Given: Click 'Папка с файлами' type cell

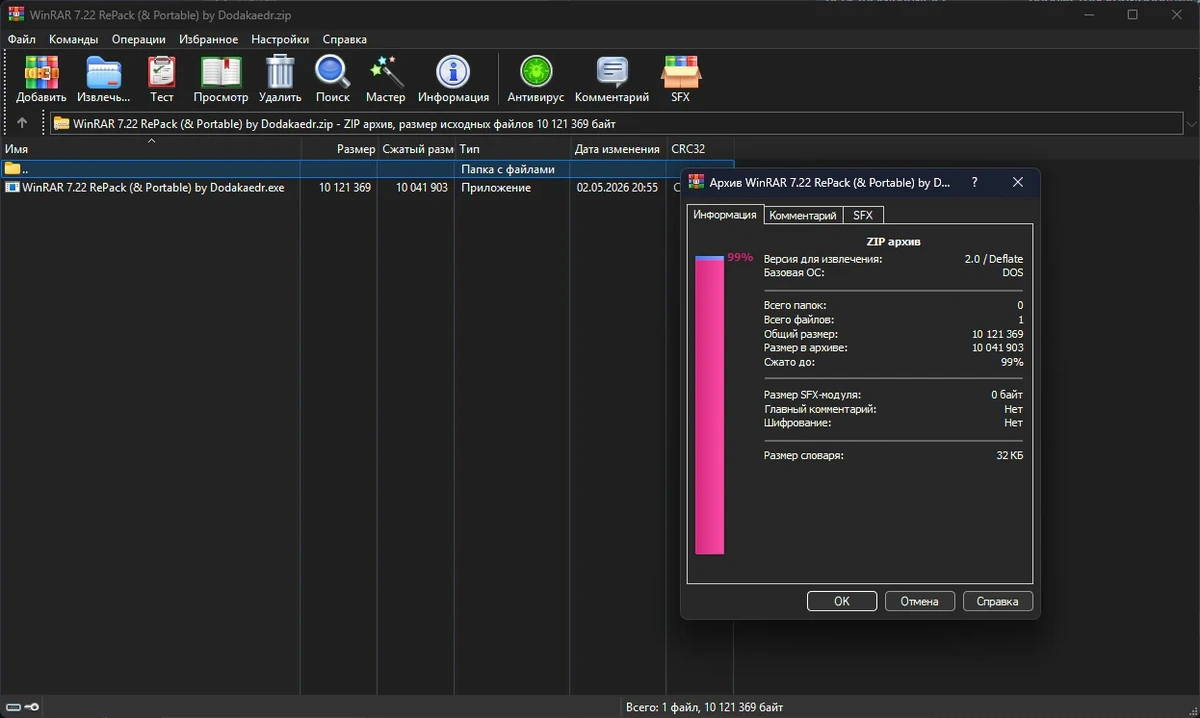Looking at the screenshot, I should click(507, 169).
